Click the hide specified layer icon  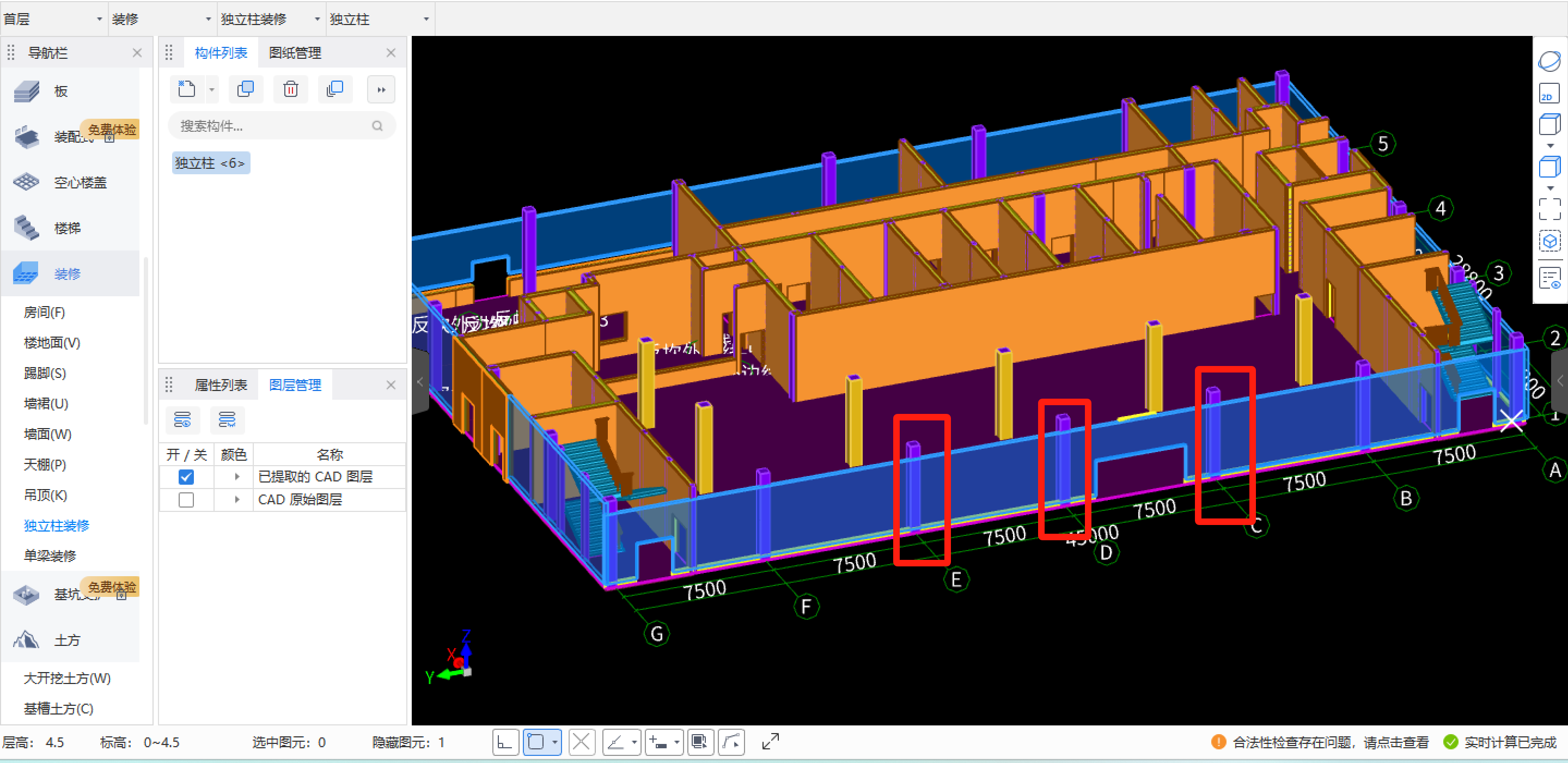[227, 420]
